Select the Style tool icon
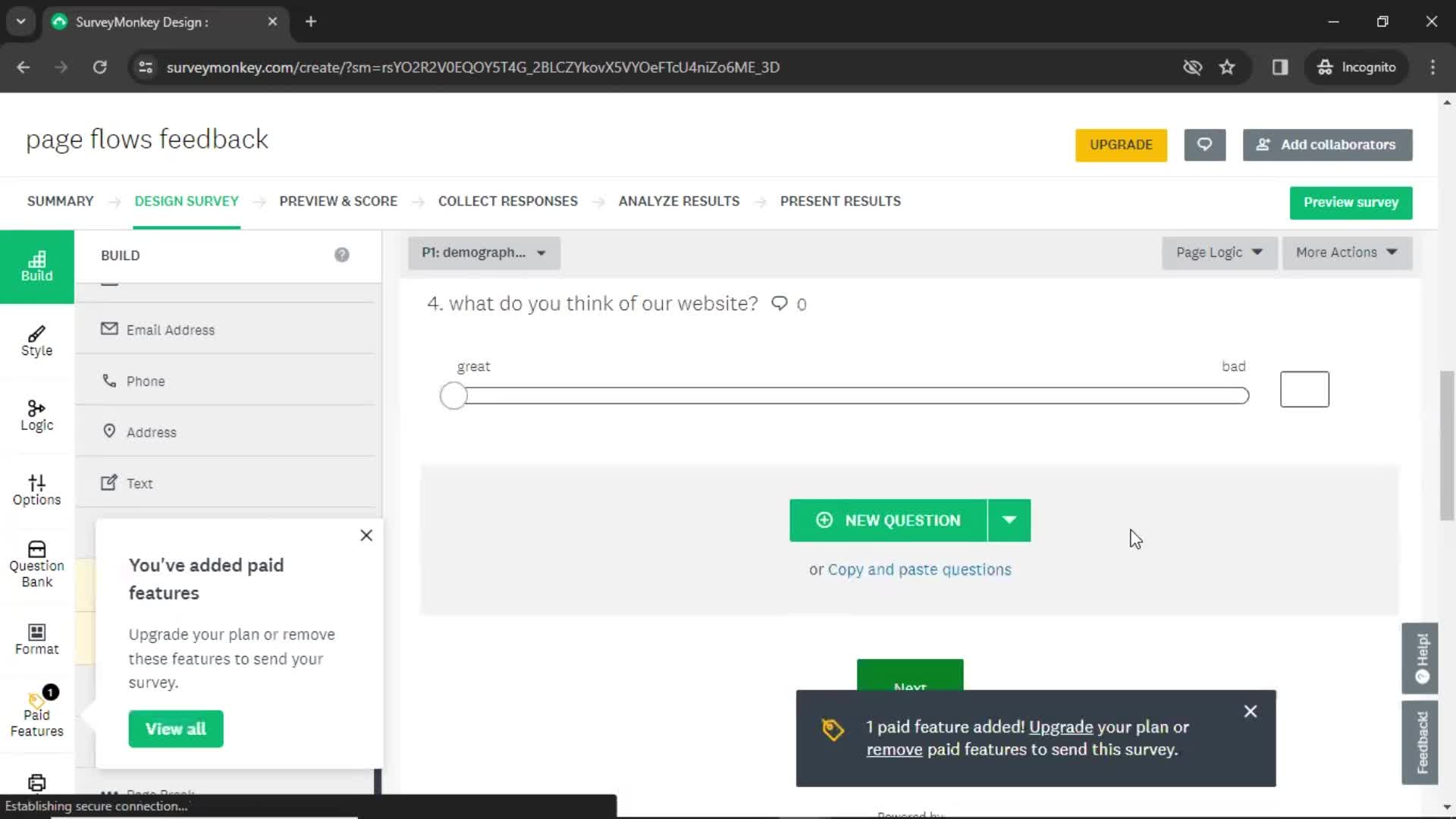Screen dimensions: 1456x819 37,341
